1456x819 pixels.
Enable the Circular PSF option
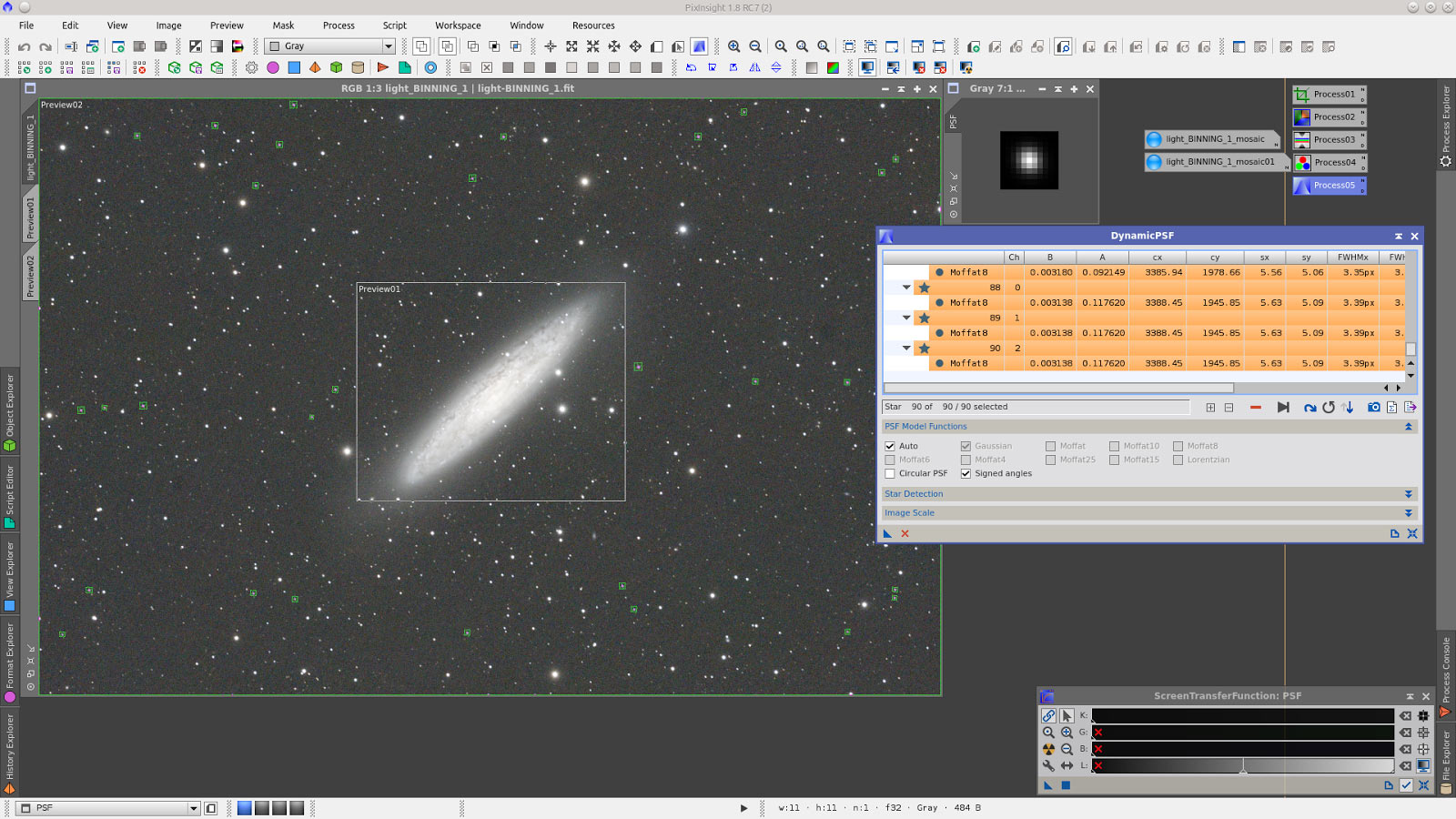point(890,473)
